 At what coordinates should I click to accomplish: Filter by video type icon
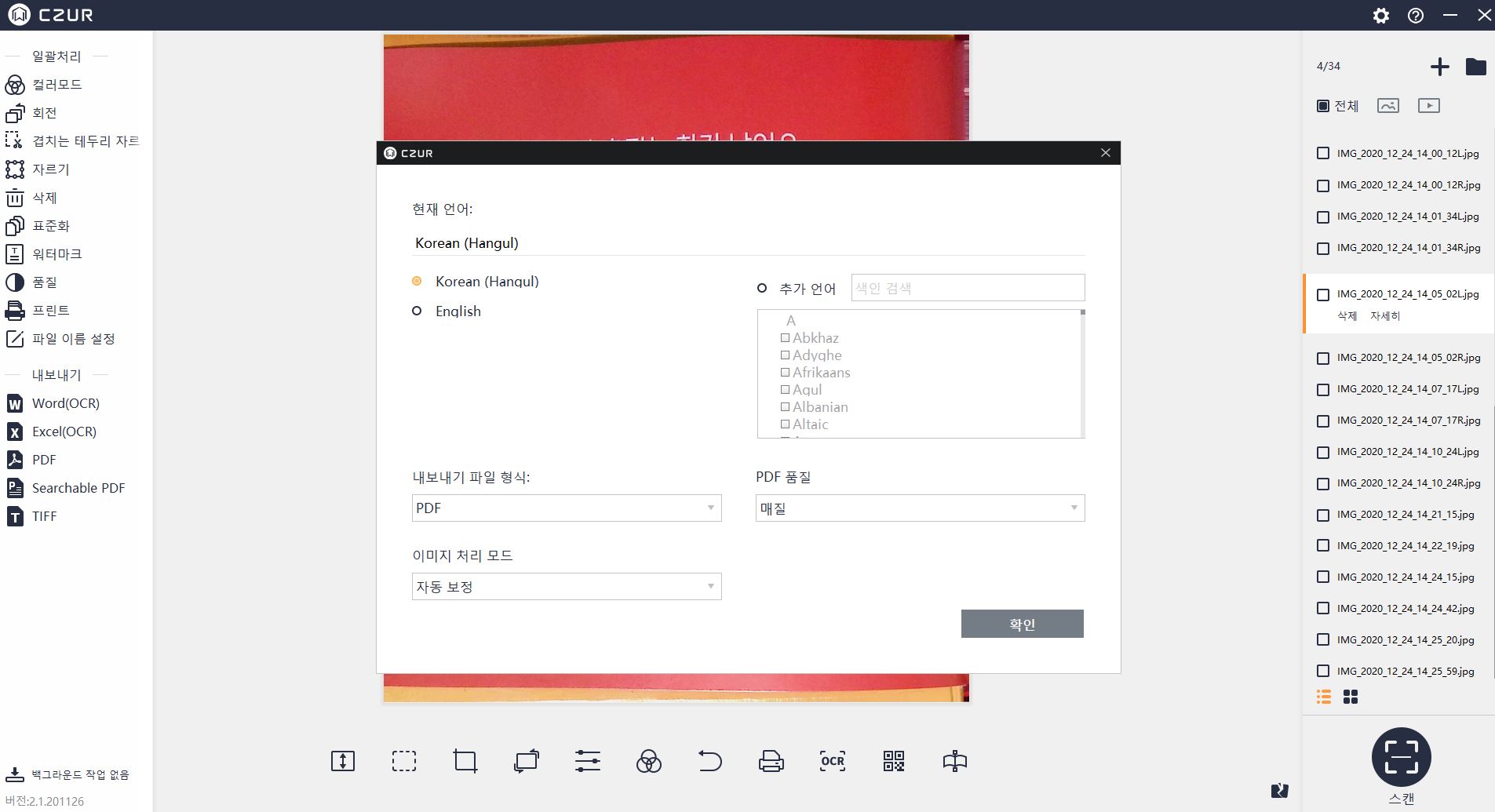pos(1429,106)
